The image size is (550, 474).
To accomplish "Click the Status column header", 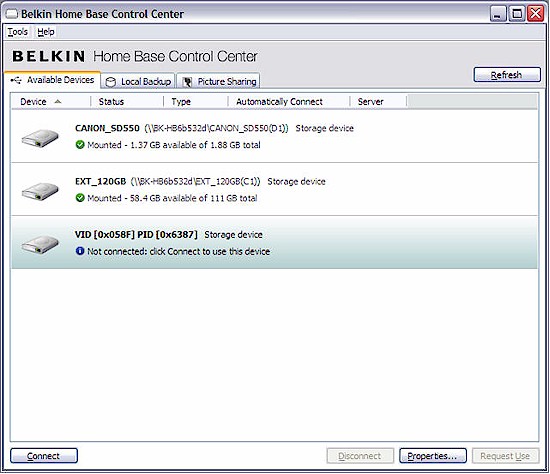I will (x=127, y=102).
